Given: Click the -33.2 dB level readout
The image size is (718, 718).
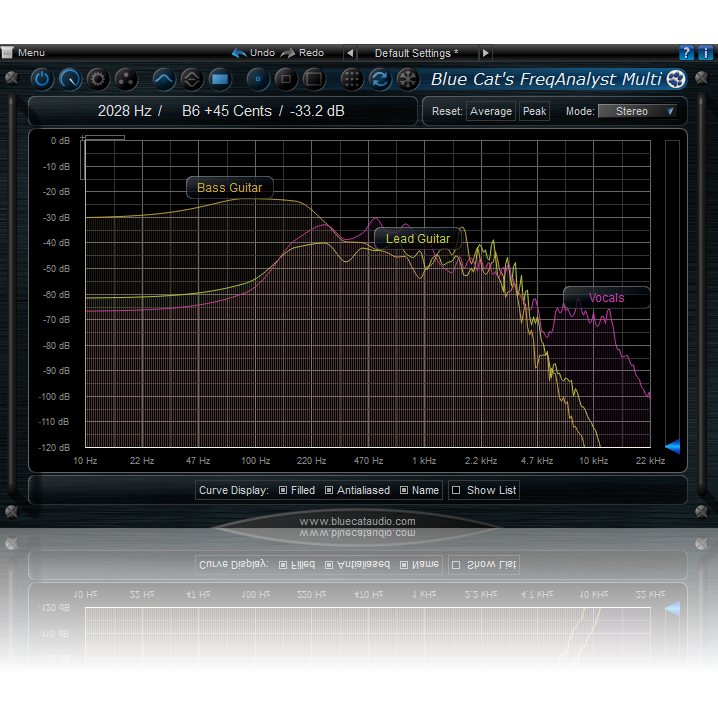Looking at the screenshot, I should coord(317,111).
